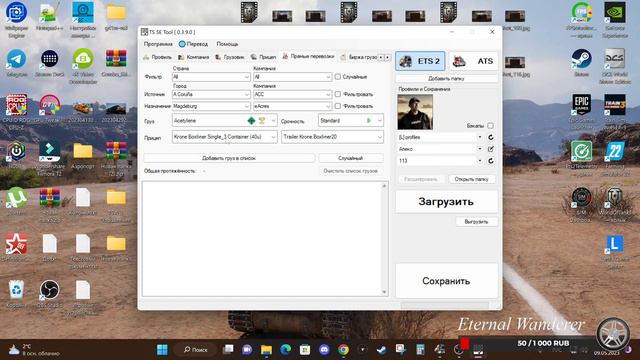This screenshot has width=640, height=360.
Task: Click the Загрузить button
Action: pyautogui.click(x=446, y=202)
